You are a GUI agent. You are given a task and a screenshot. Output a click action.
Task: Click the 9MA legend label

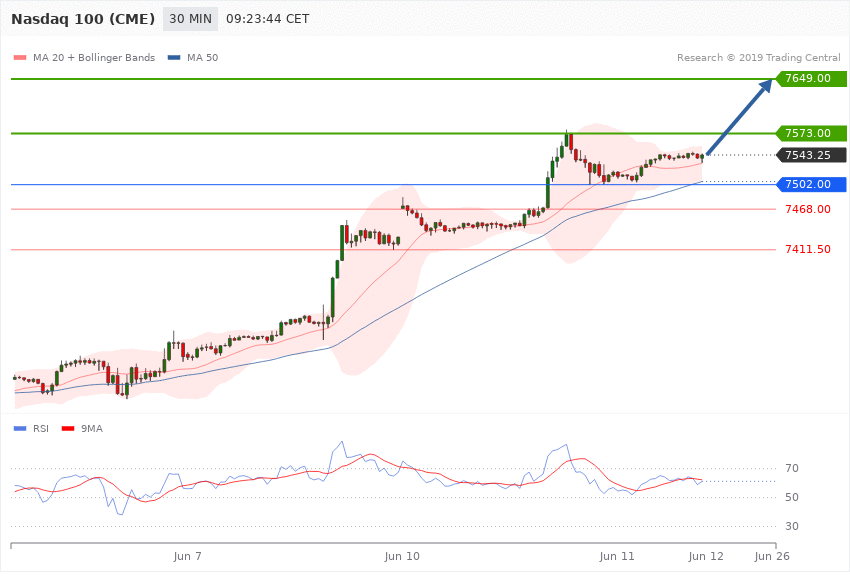(92, 429)
